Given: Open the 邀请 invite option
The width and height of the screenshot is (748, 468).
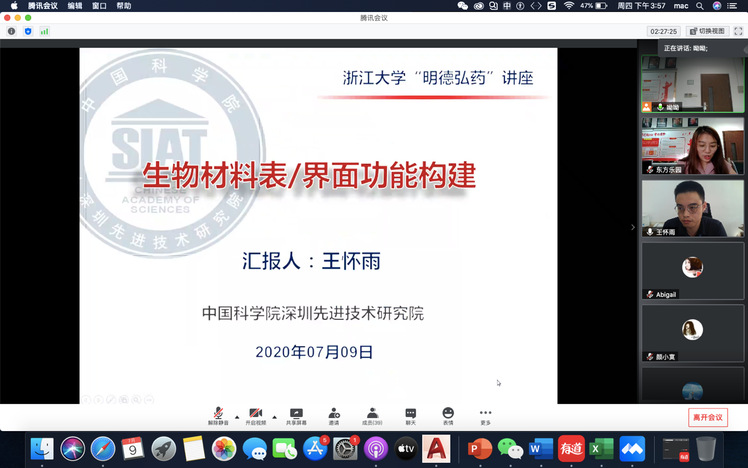Looking at the screenshot, I should tap(334, 416).
